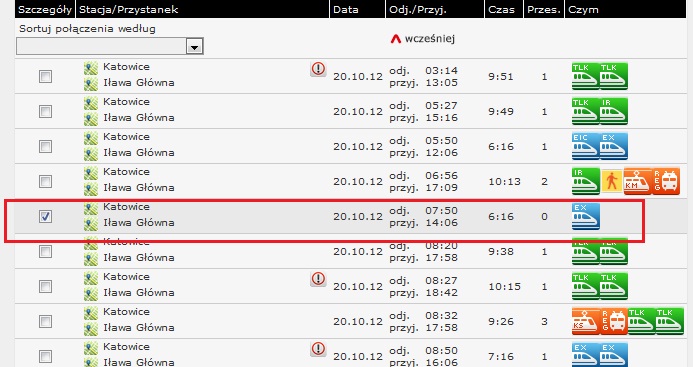
Task: Click the REG train icon in 08:32 row
Action: coord(614,321)
